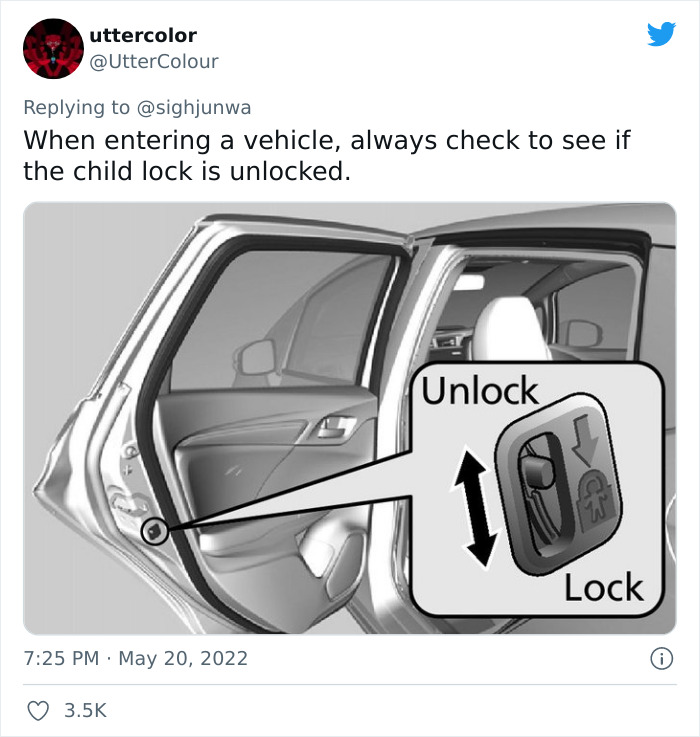Click the gray down arrow above child lock
This screenshot has width=700, height=737.
click(x=585, y=440)
